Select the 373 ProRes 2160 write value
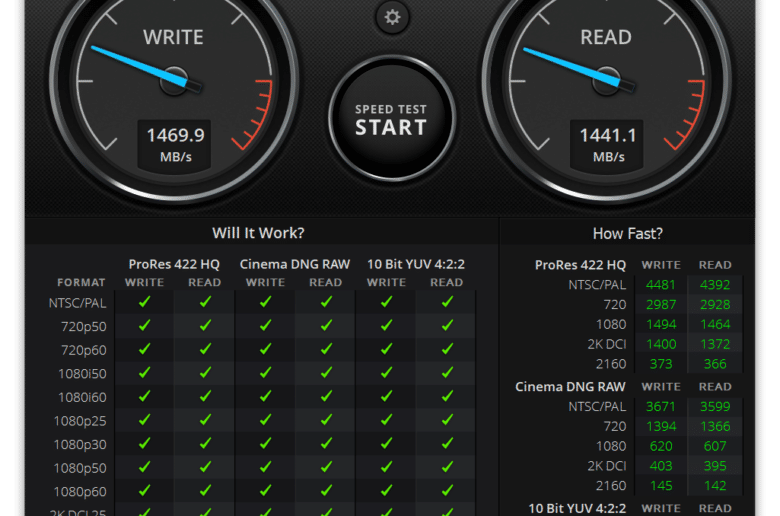 pos(661,364)
